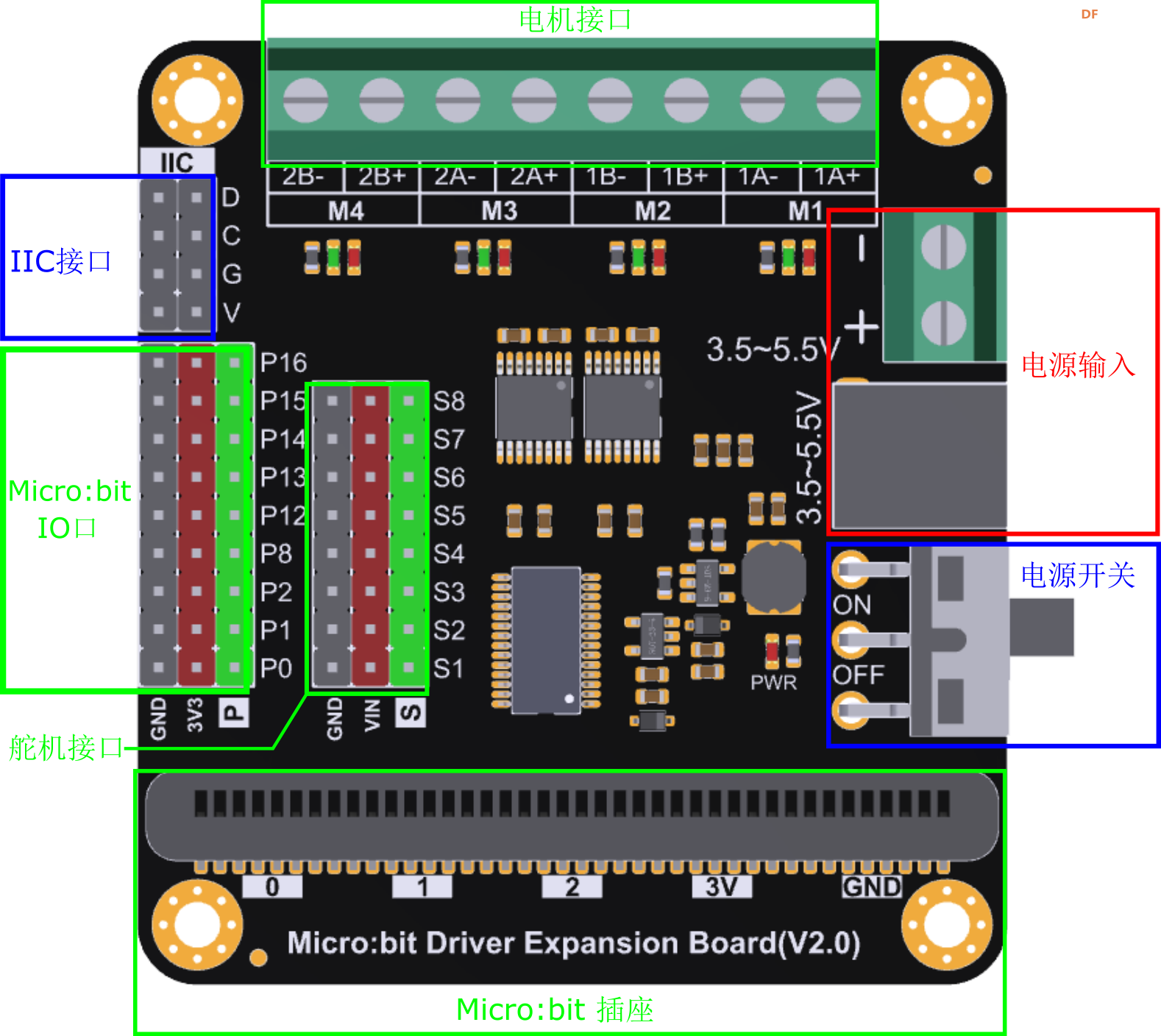
Task: Click the P0 pin label
Action: point(276,668)
